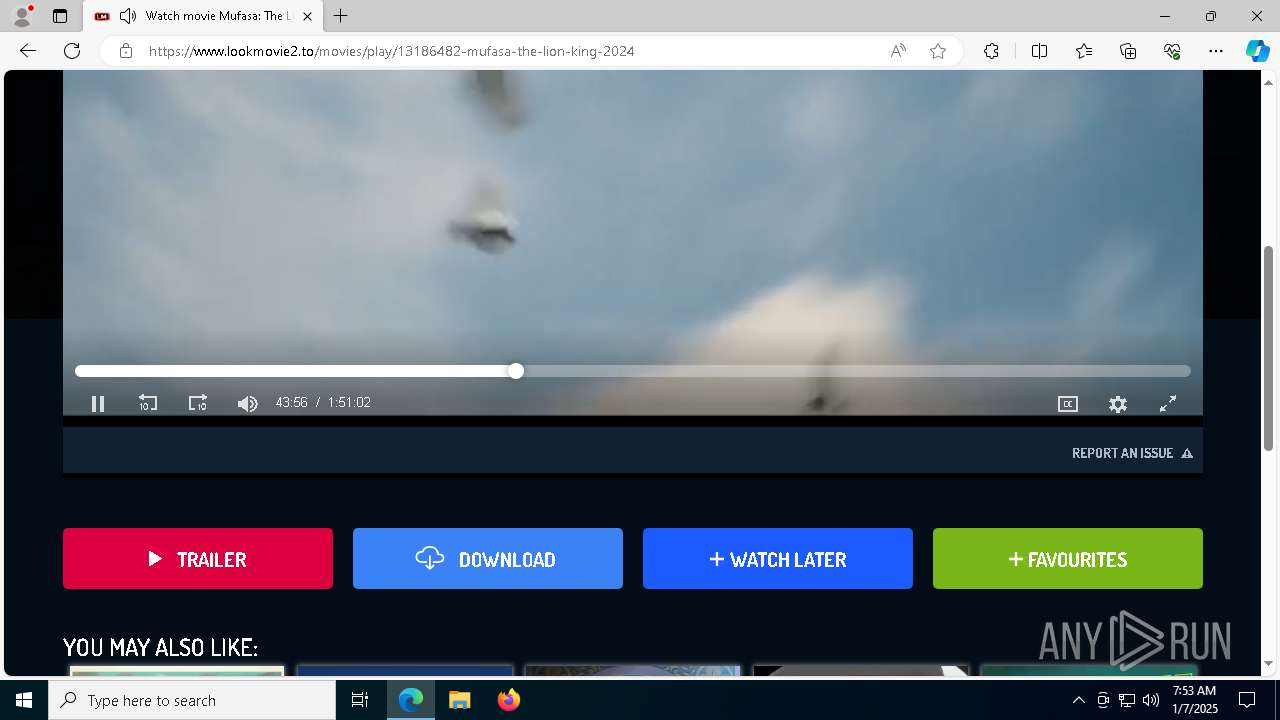Screen dimensions: 1280x720
Task: Click the browser address bar URL
Action: [x=392, y=51]
